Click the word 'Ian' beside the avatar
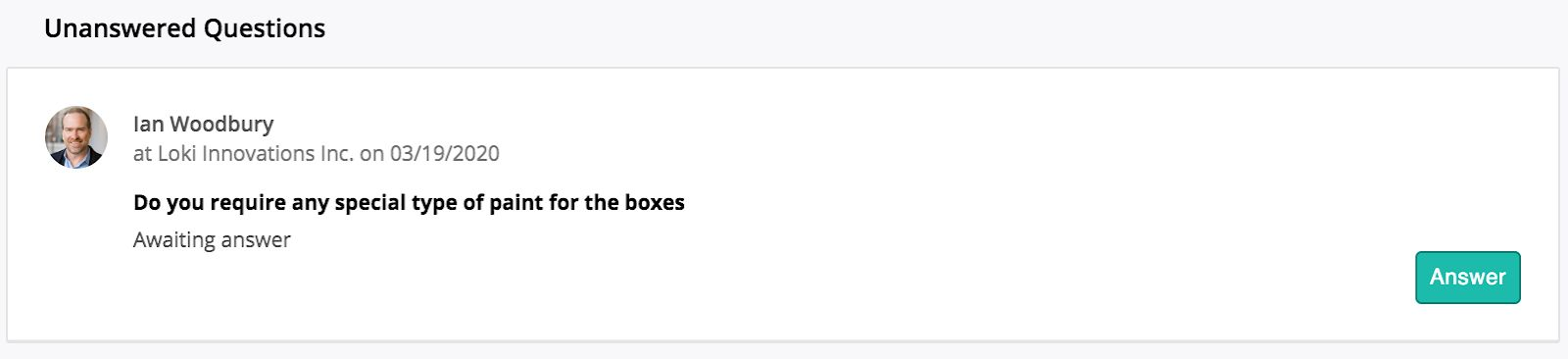The width and height of the screenshot is (1568, 359). 148,124
